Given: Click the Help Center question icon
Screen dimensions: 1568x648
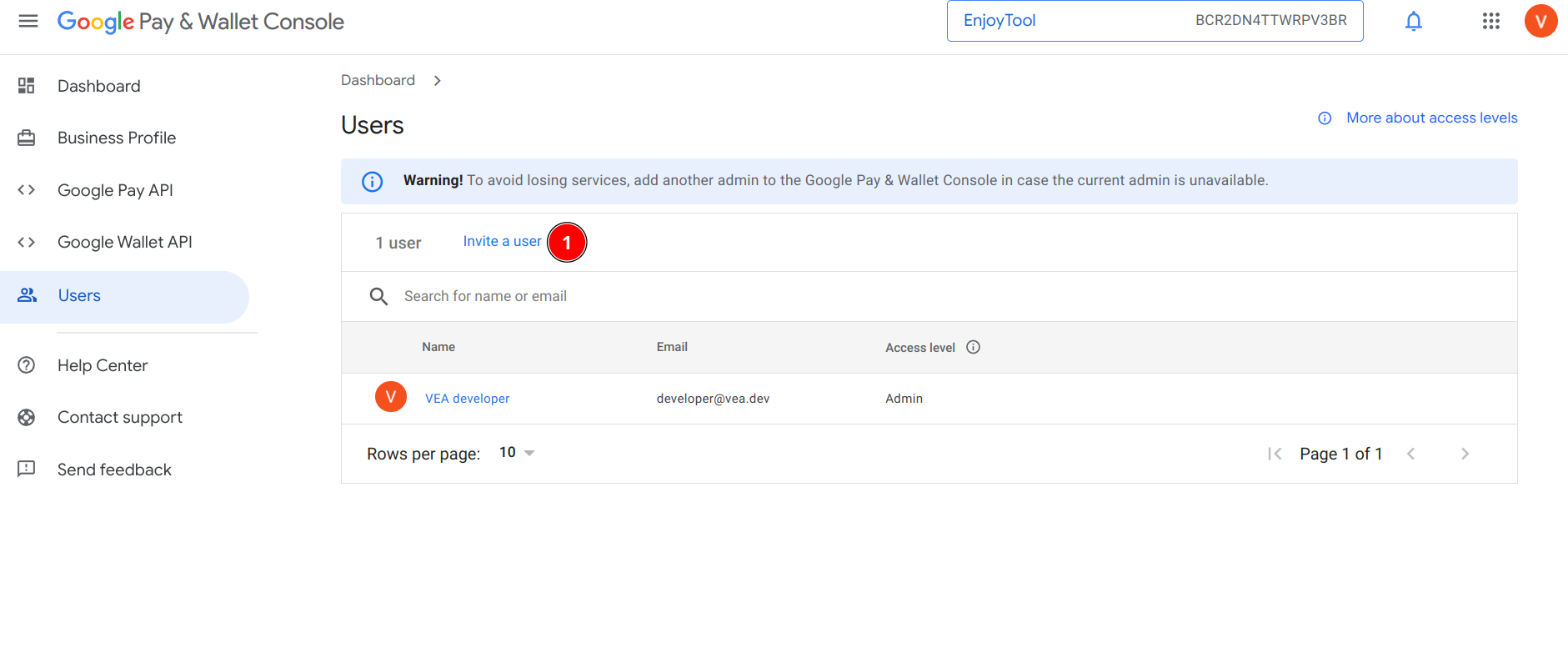Looking at the screenshot, I should (x=27, y=365).
